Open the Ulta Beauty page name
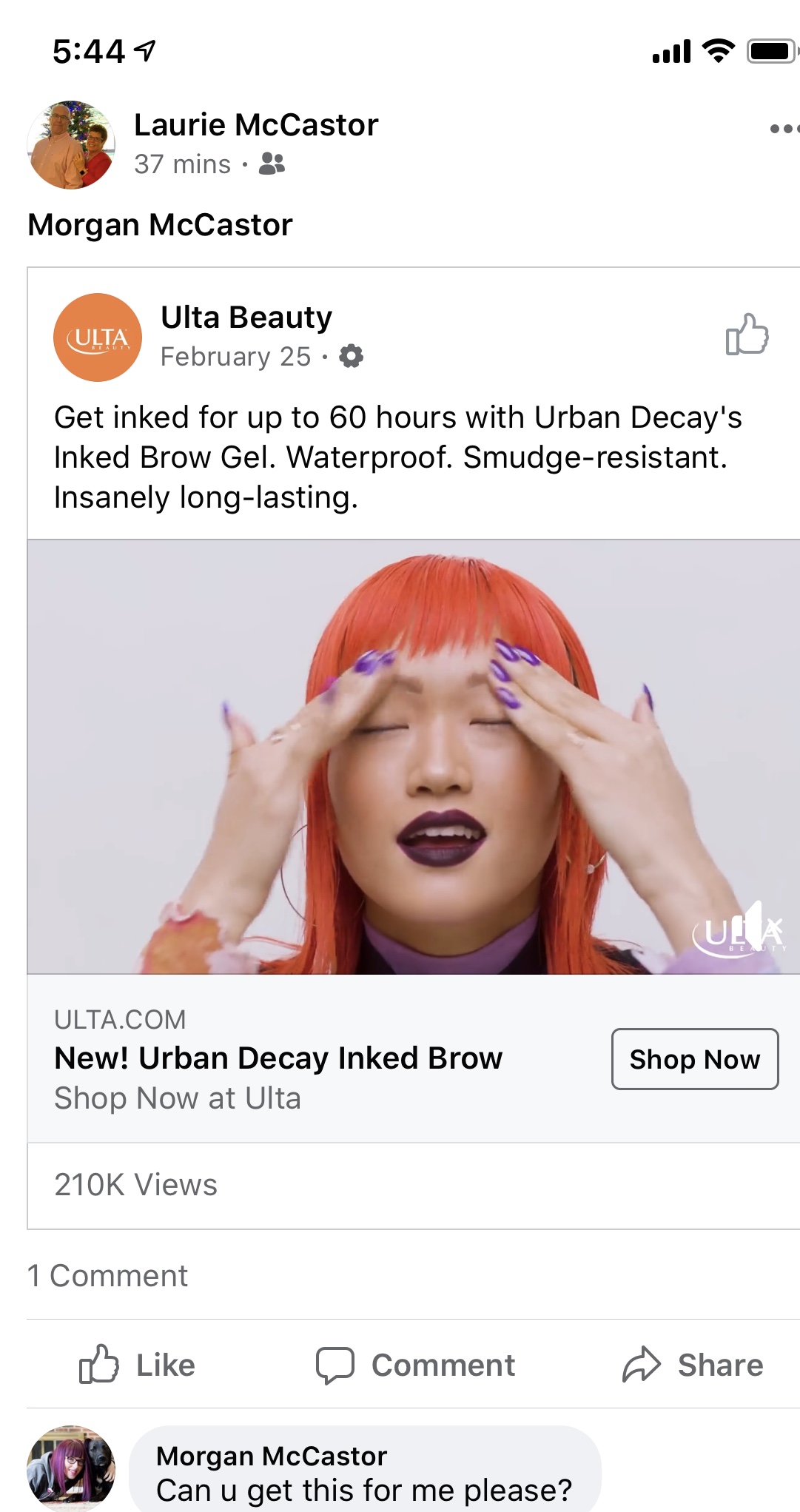This screenshot has width=800, height=1512. 246,317
